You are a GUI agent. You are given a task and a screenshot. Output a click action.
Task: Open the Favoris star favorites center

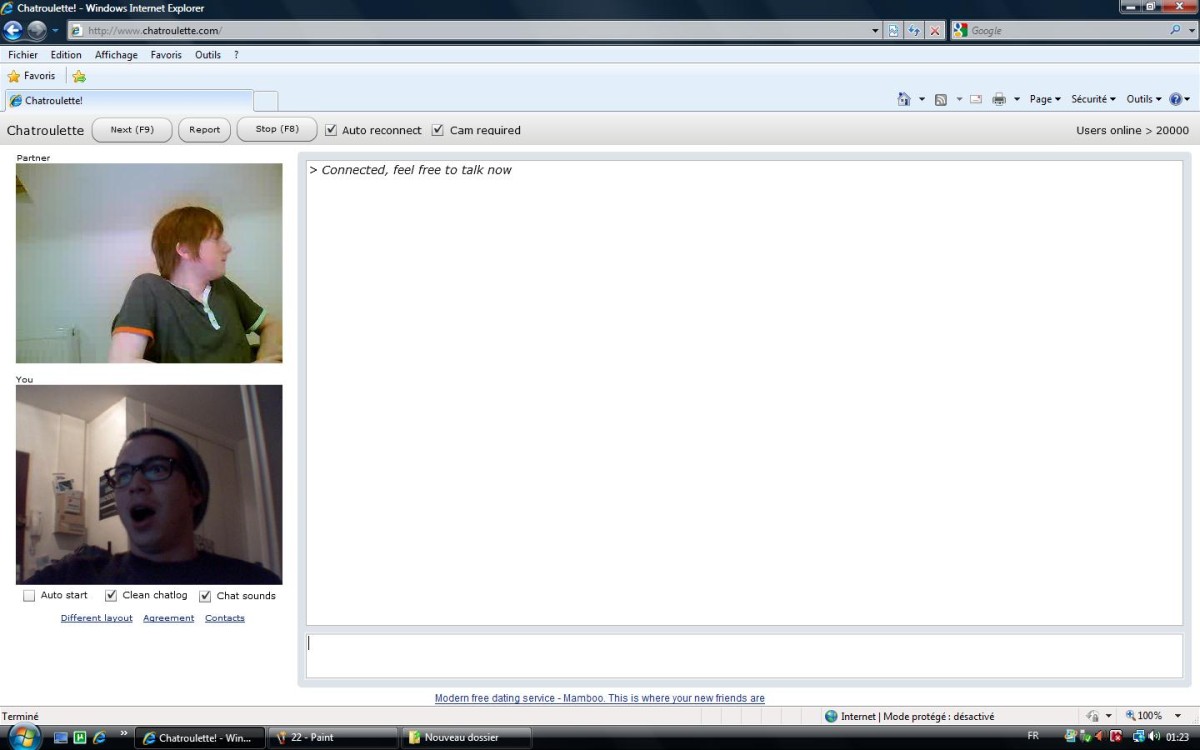tap(31, 76)
